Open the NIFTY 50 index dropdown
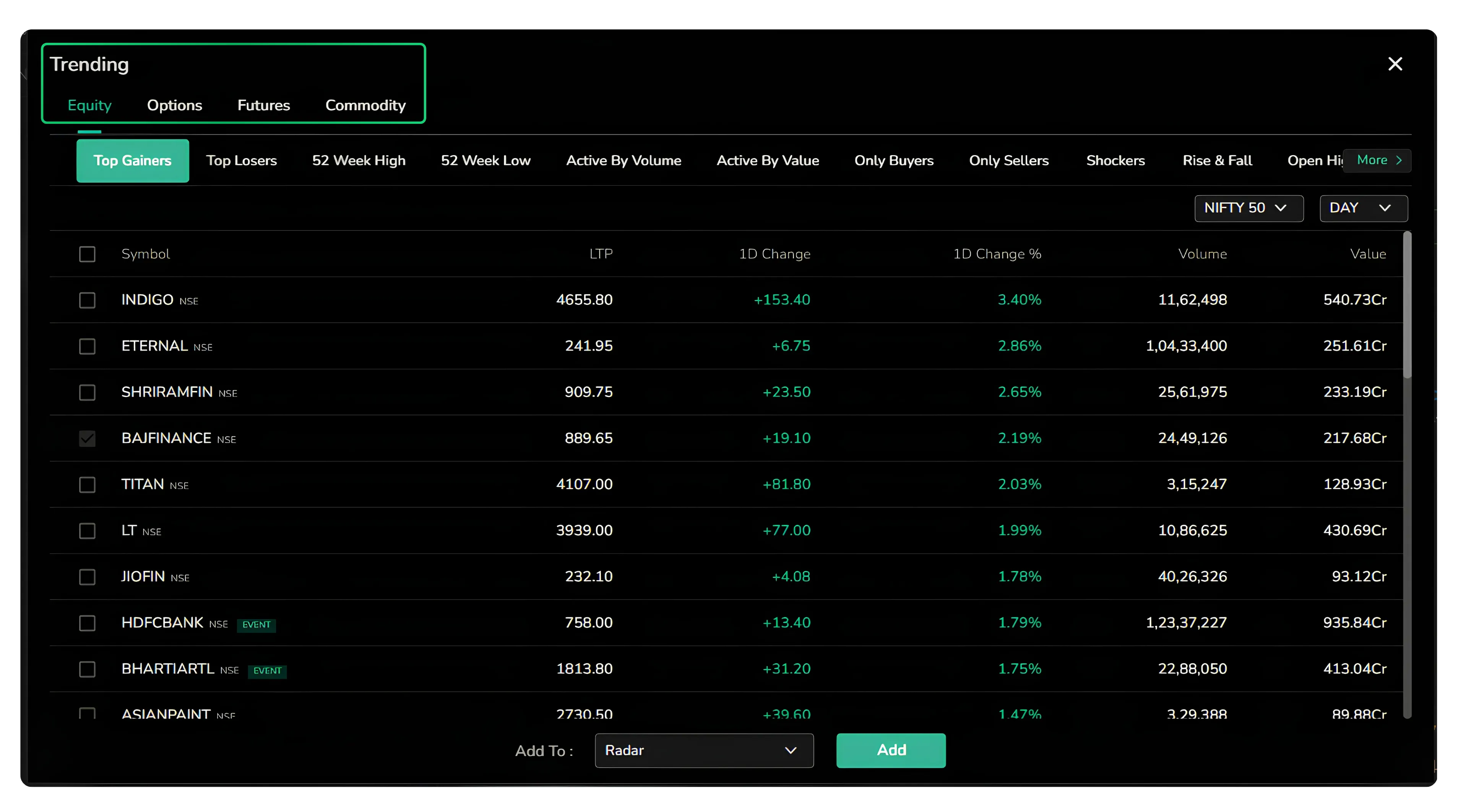Image resolution: width=1463 pixels, height=812 pixels. click(x=1248, y=208)
